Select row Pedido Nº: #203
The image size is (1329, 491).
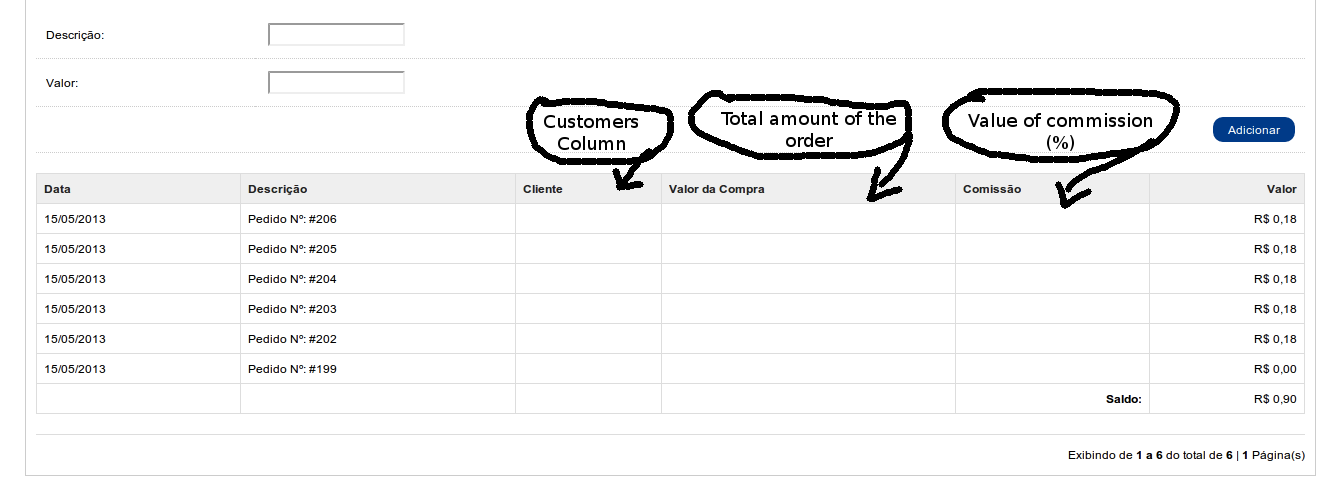pyautogui.click(x=670, y=309)
